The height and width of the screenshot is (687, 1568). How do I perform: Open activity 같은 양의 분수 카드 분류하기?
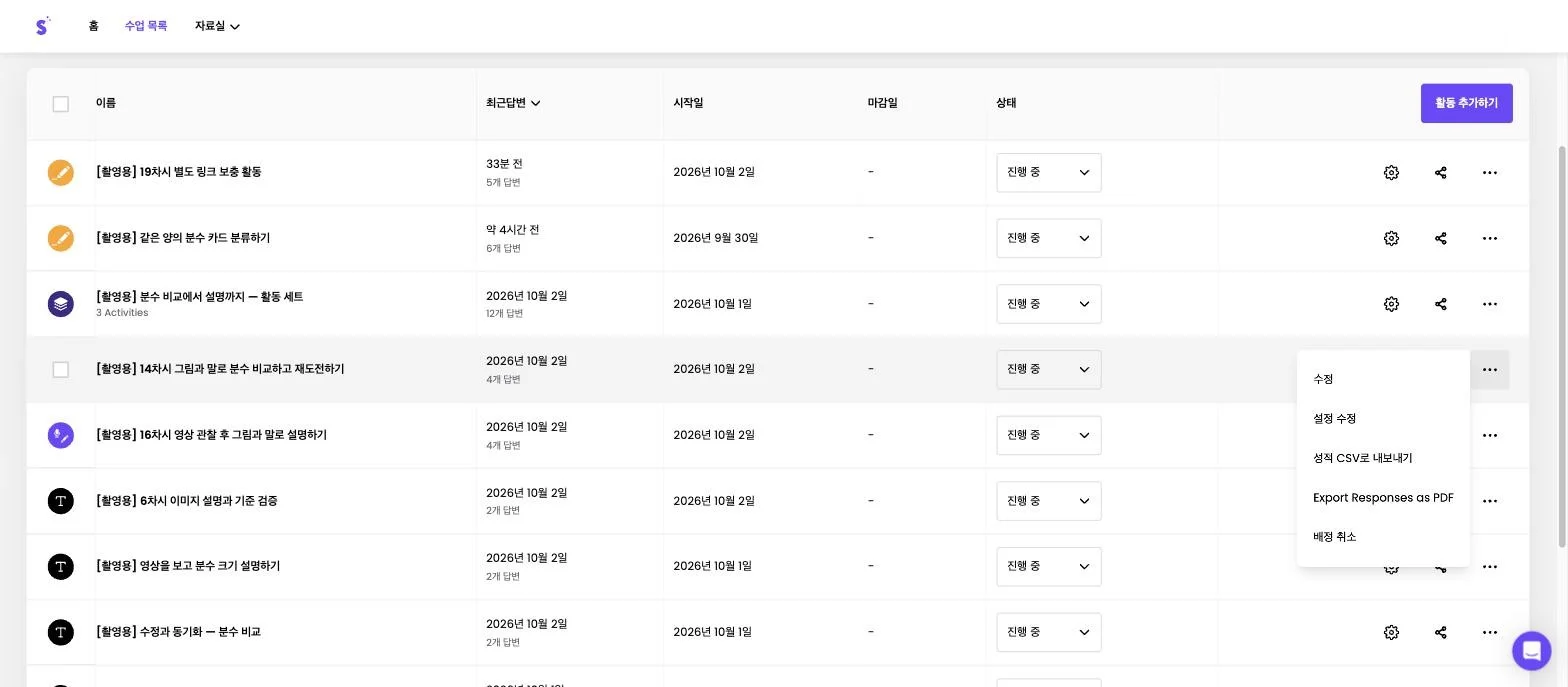[x=183, y=238]
